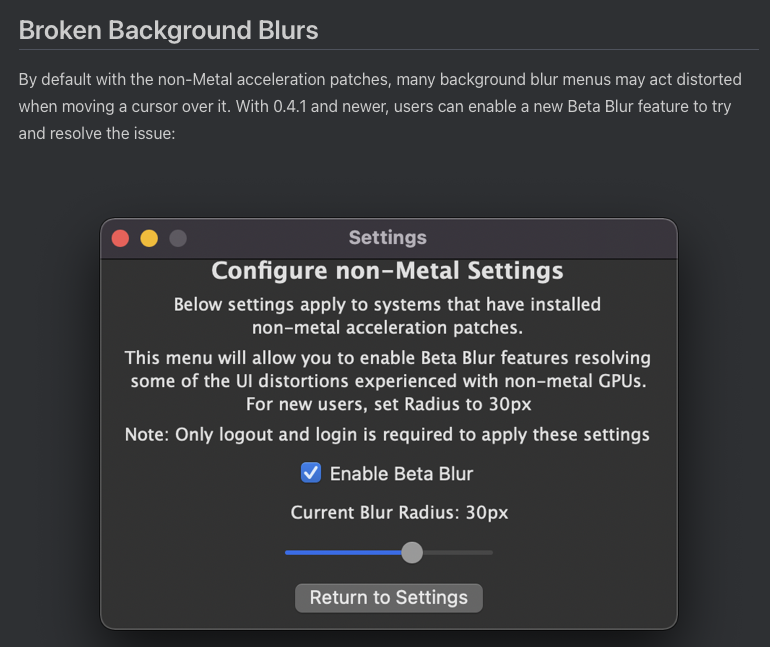Click the line beginning "This menu will allow"
The height and width of the screenshot is (647, 770).
(388, 358)
